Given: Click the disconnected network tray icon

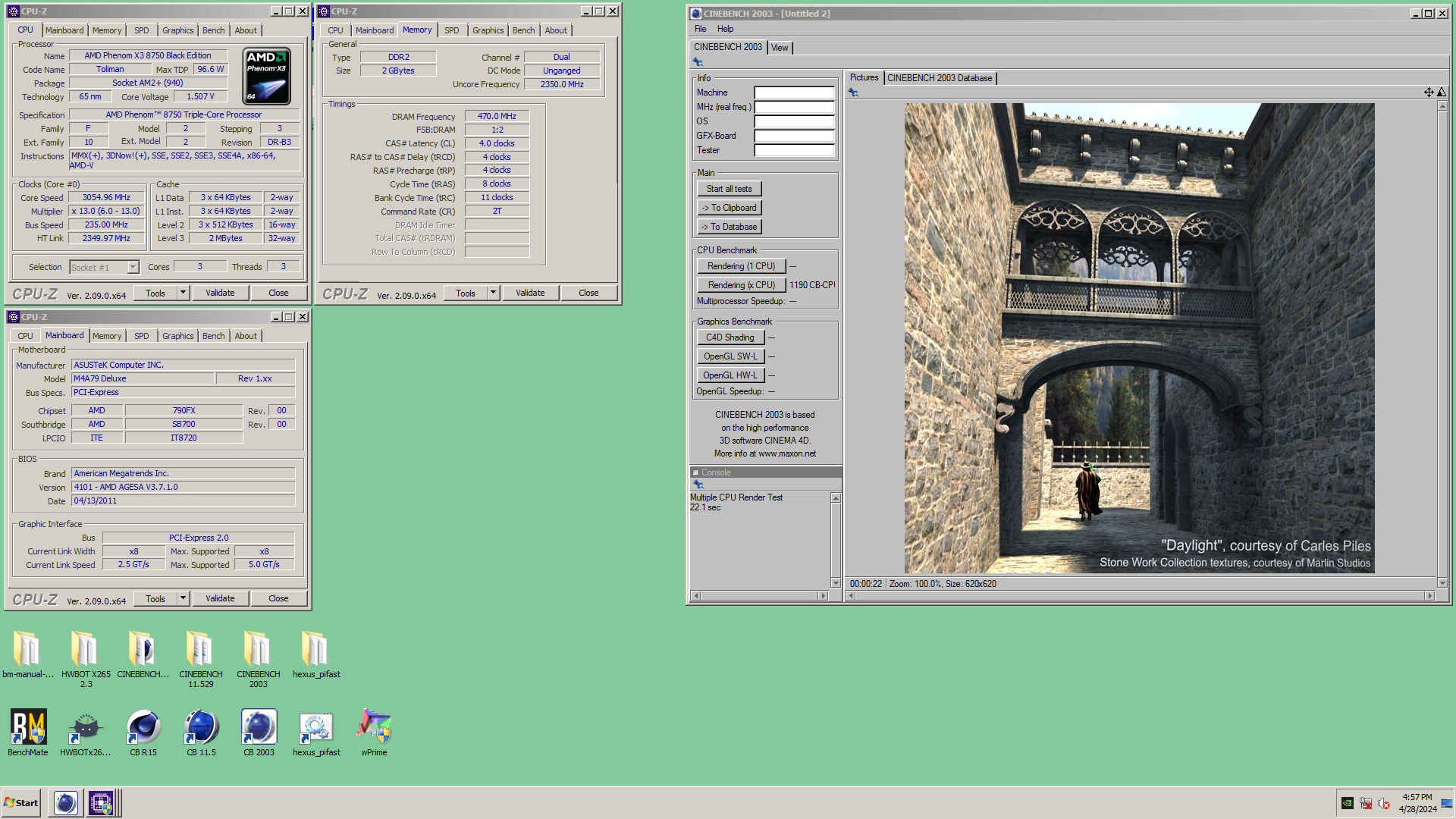Looking at the screenshot, I should pyautogui.click(x=1366, y=803).
